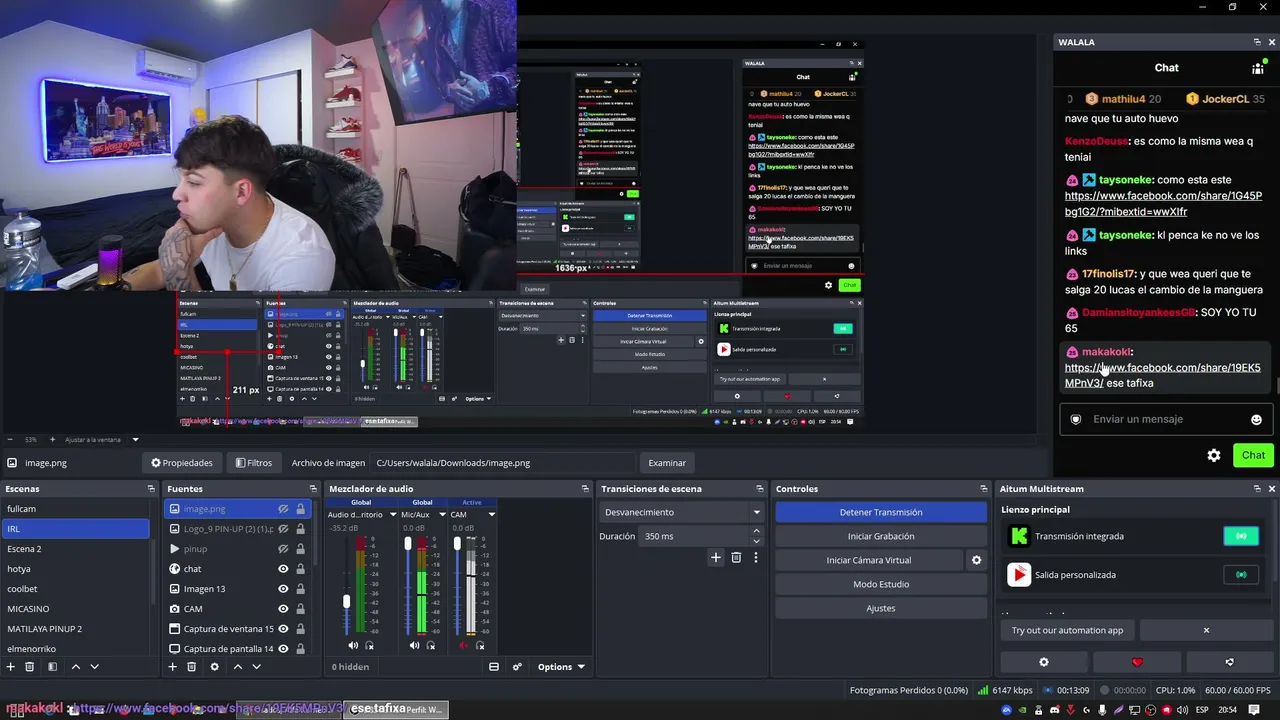Screen dimensions: 1280x720
Task: Toggle Salida personalizada stream output
Action: pos(1241,575)
